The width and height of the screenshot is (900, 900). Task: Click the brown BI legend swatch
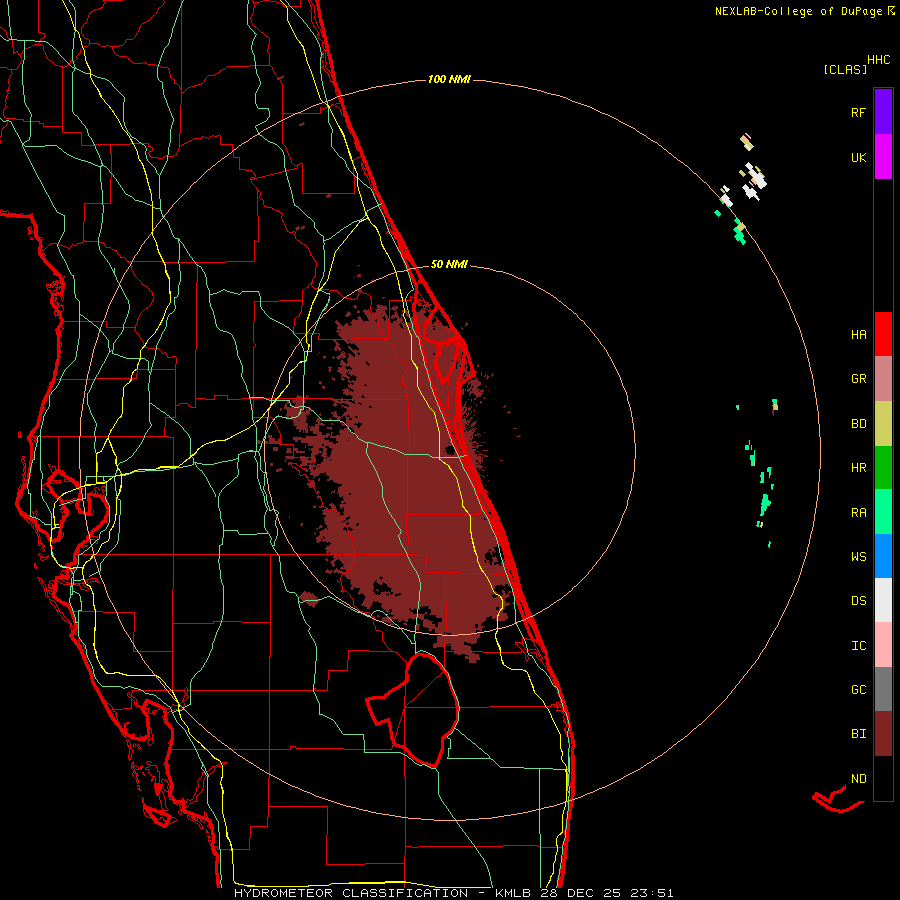(x=883, y=734)
